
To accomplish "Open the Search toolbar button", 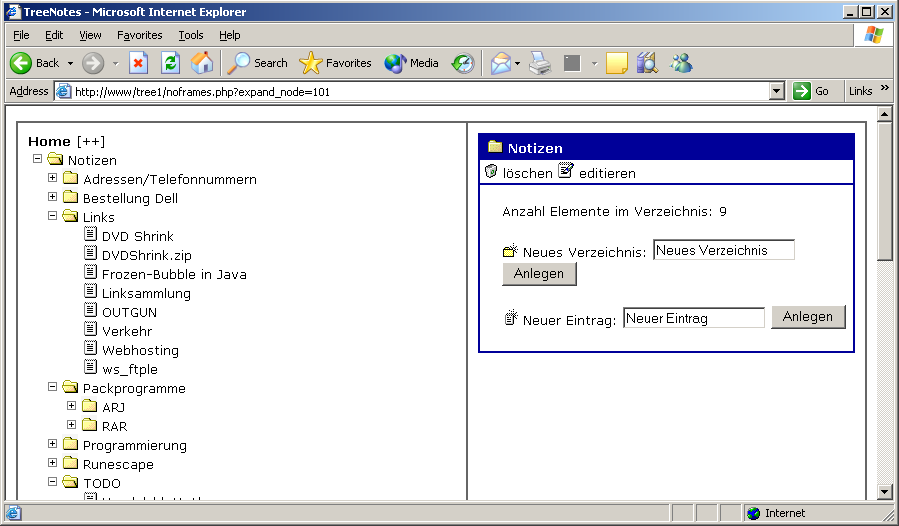I will [257, 63].
